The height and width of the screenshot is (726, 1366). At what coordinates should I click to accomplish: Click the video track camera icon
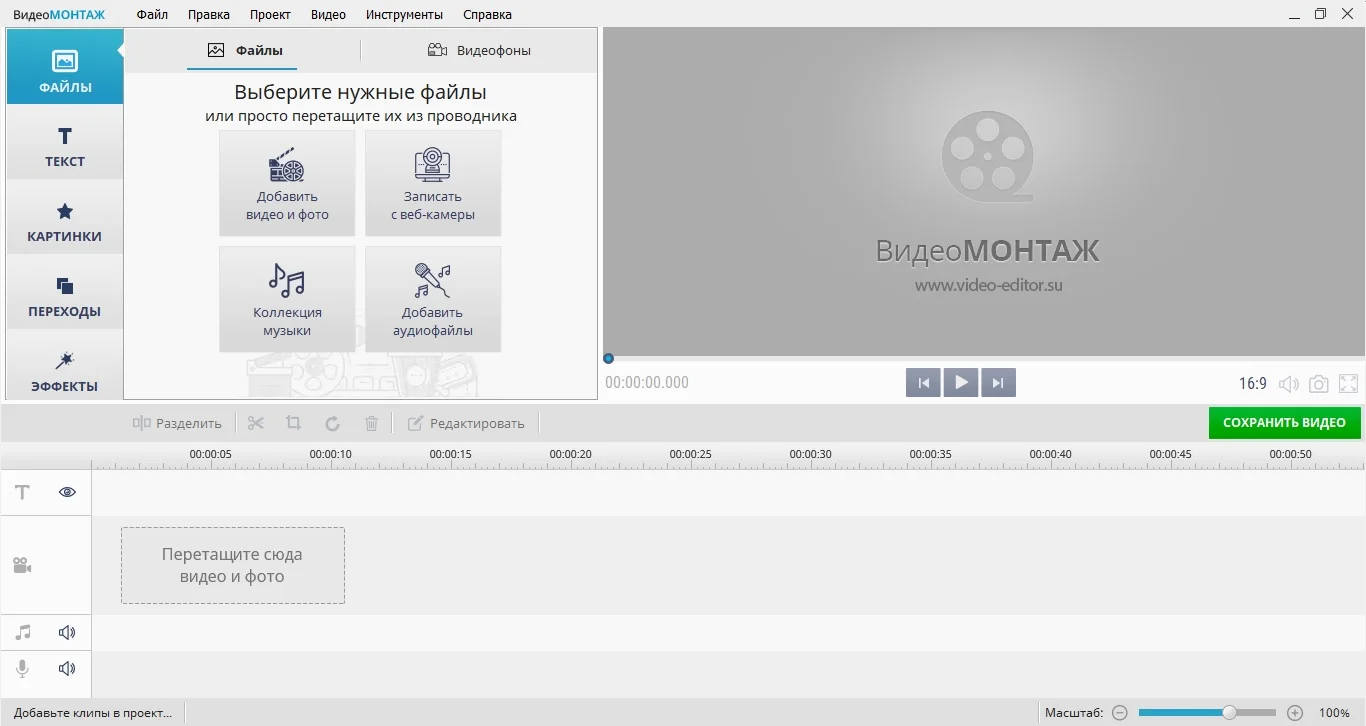(x=22, y=566)
